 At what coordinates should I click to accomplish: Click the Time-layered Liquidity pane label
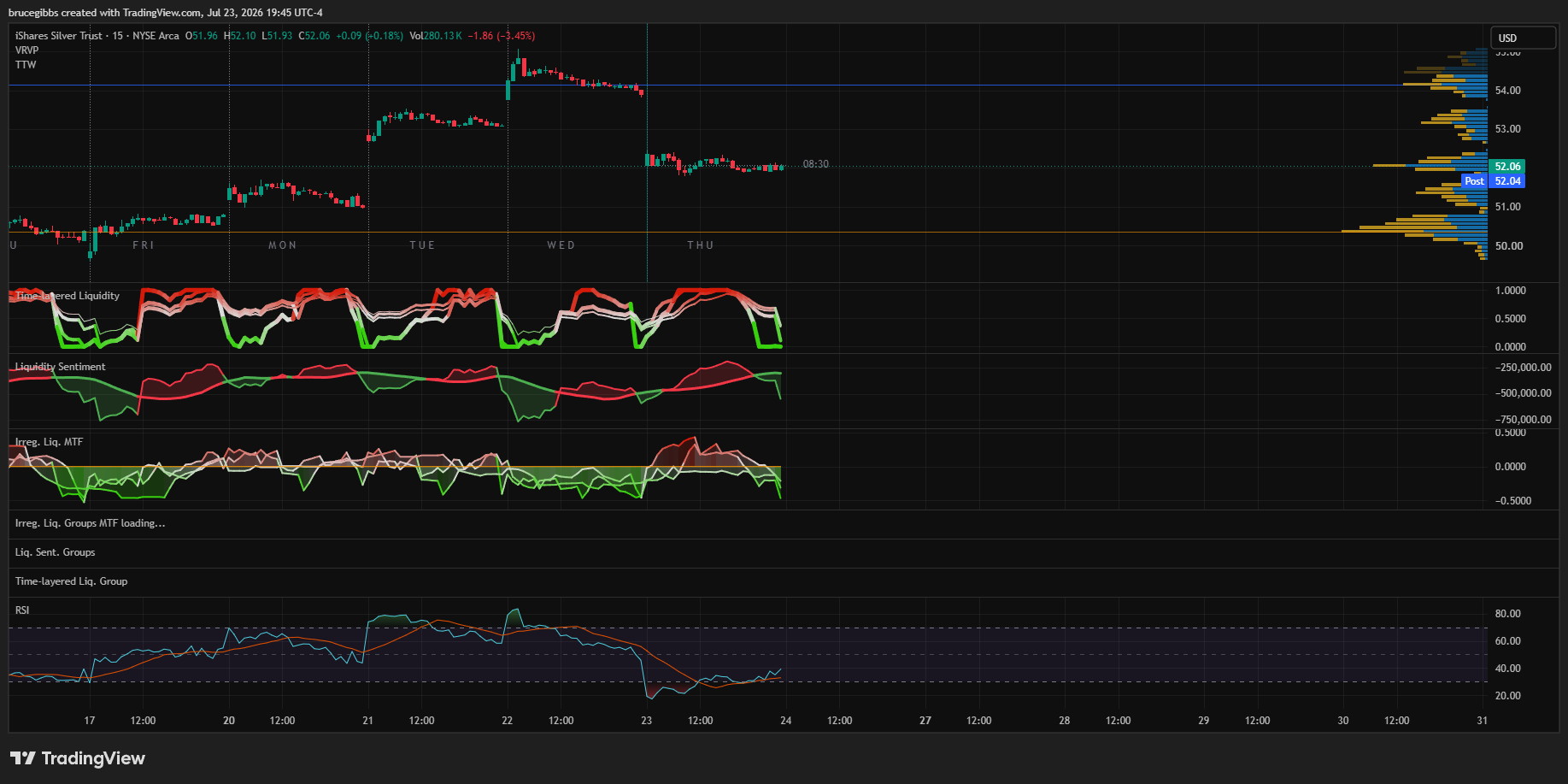click(x=68, y=296)
